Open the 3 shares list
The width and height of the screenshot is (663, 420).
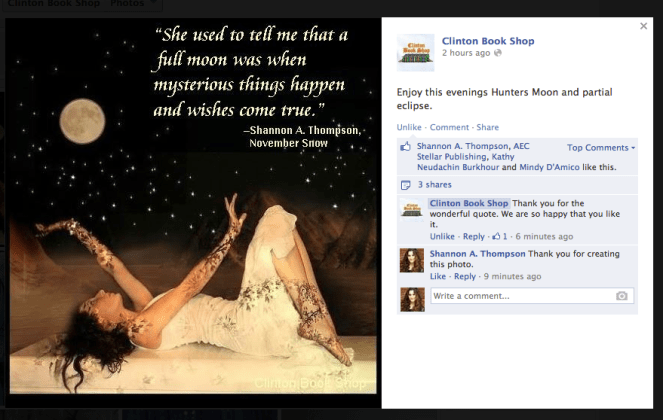(x=433, y=185)
